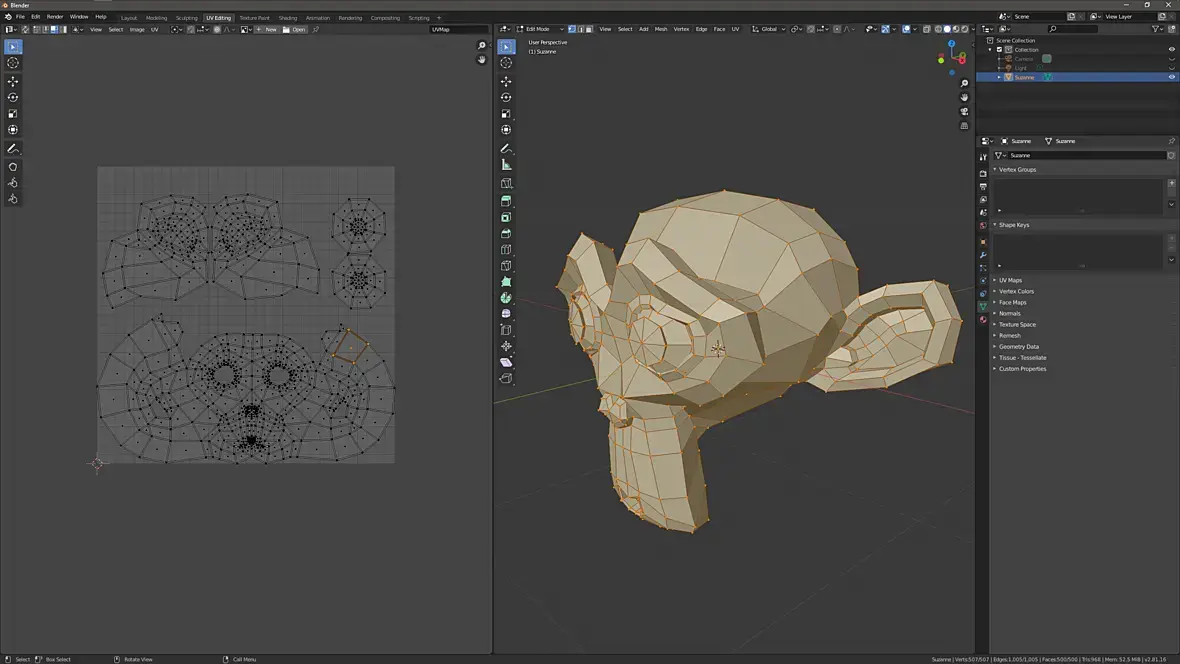The width and height of the screenshot is (1180, 664).
Task: Pick the Measure tool in 3D viewport
Action: (506, 165)
